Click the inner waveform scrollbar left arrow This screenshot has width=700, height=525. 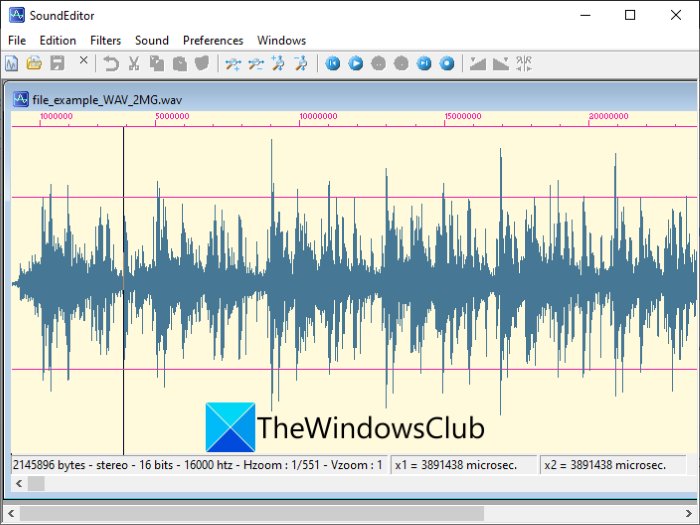point(19,483)
